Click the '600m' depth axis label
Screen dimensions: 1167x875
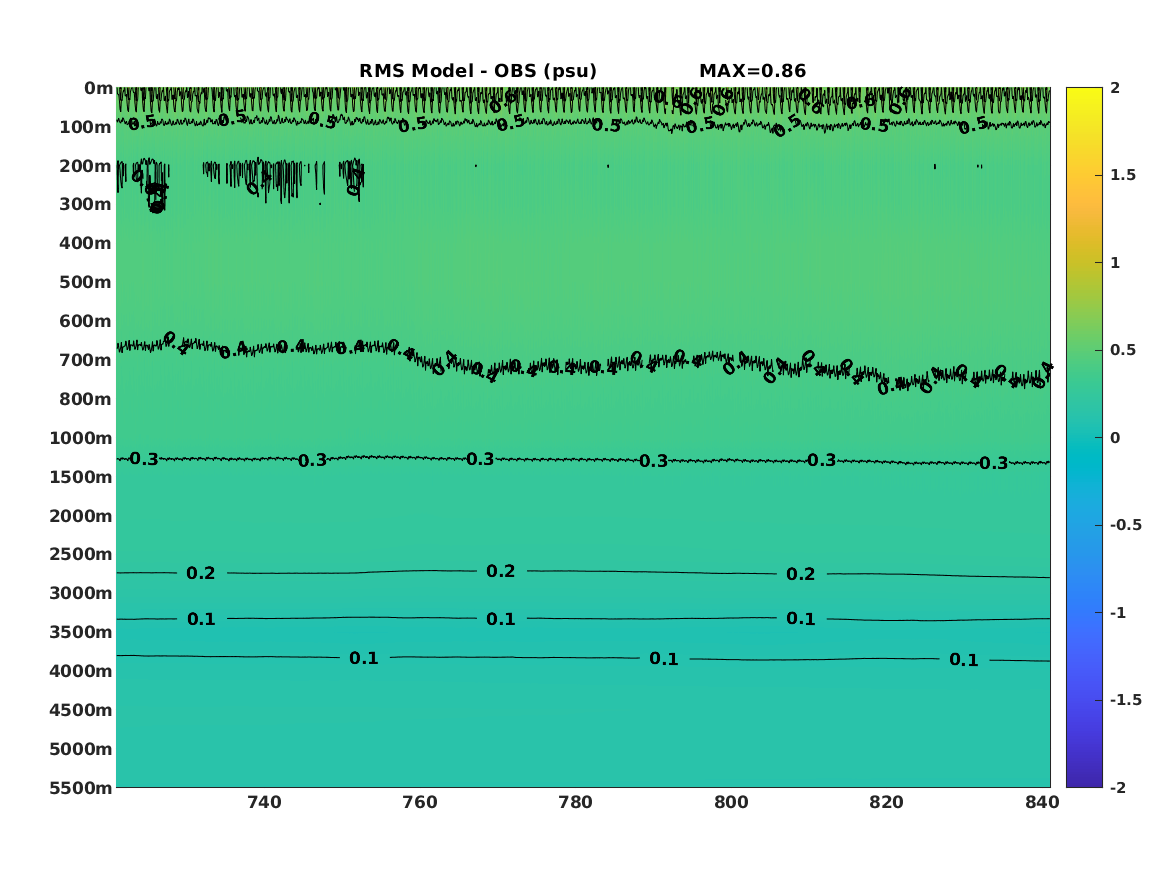[86, 321]
